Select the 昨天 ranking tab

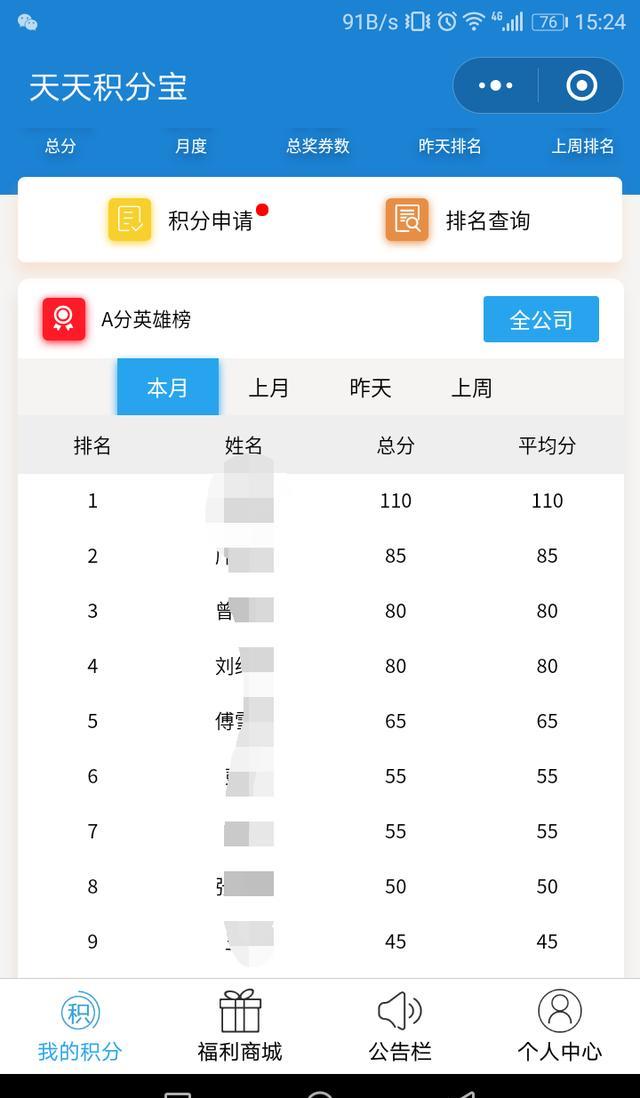[370, 388]
